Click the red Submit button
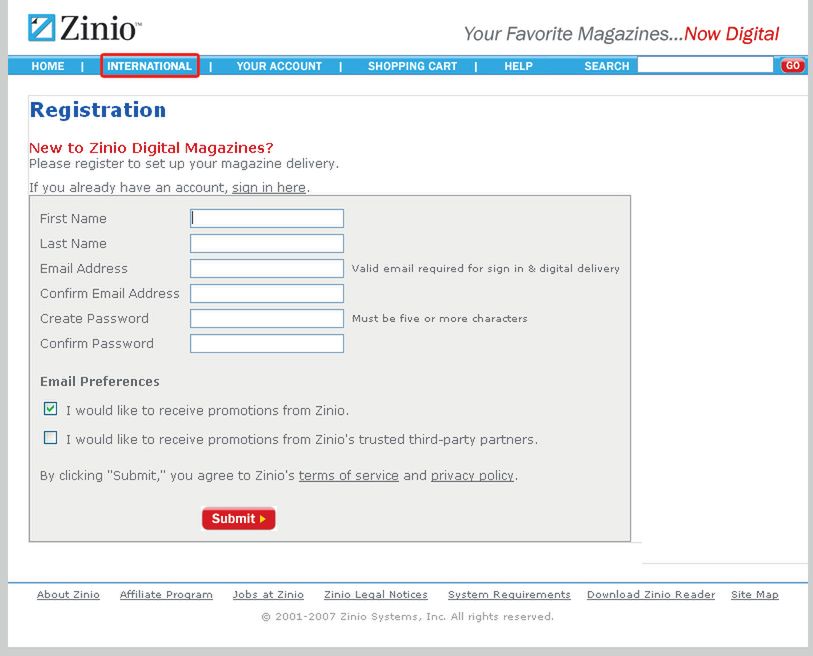813x656 pixels. click(239, 519)
